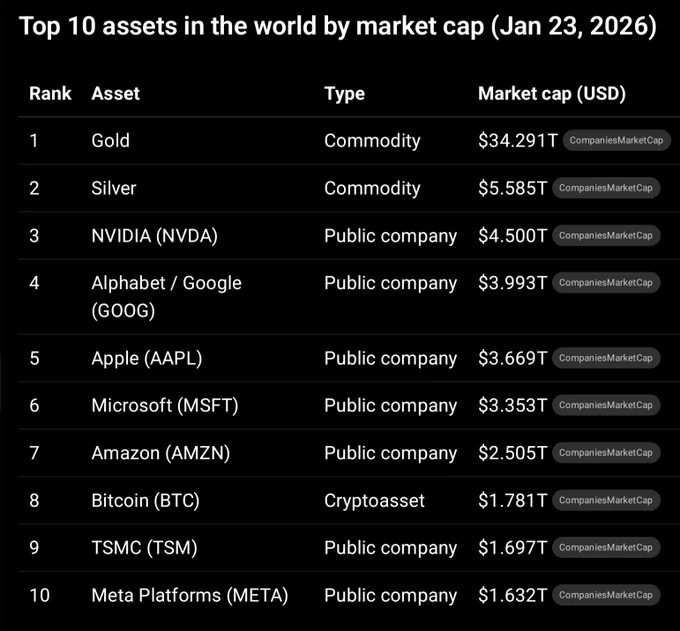
Task: Click the Cryptoasset type cell
Action: (x=374, y=501)
